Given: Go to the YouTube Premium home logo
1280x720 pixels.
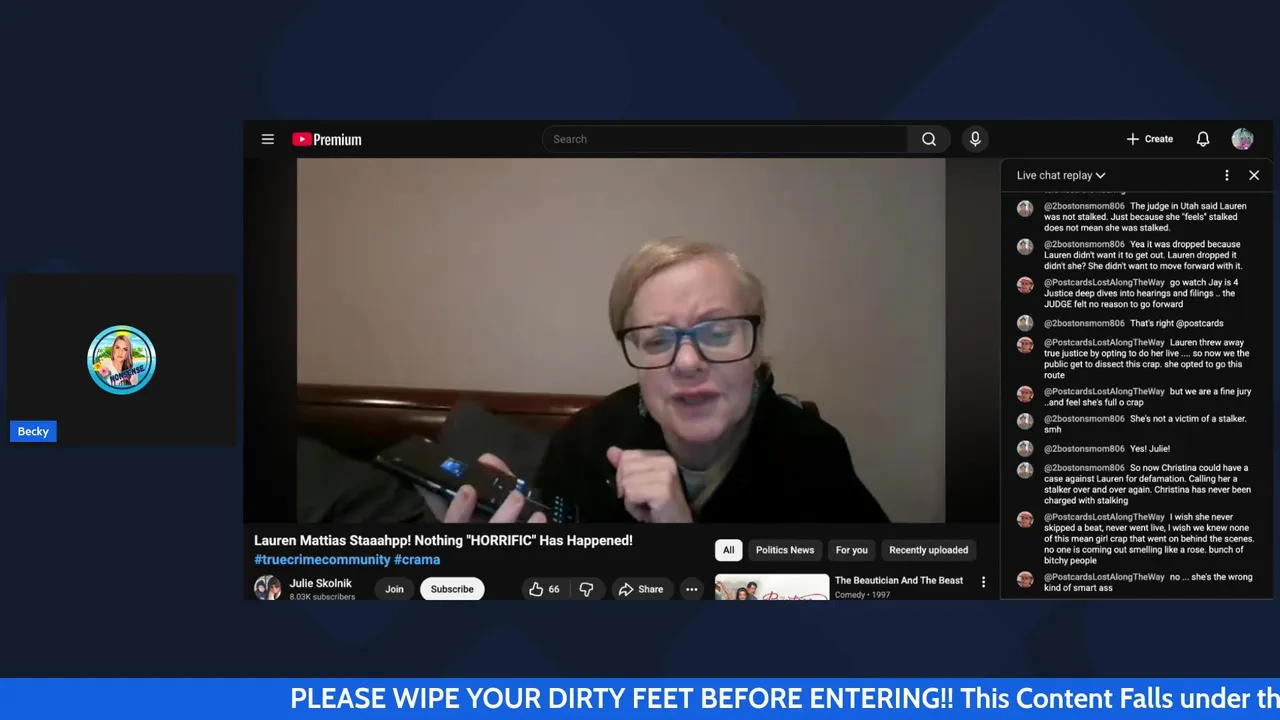Looking at the screenshot, I should [x=327, y=139].
